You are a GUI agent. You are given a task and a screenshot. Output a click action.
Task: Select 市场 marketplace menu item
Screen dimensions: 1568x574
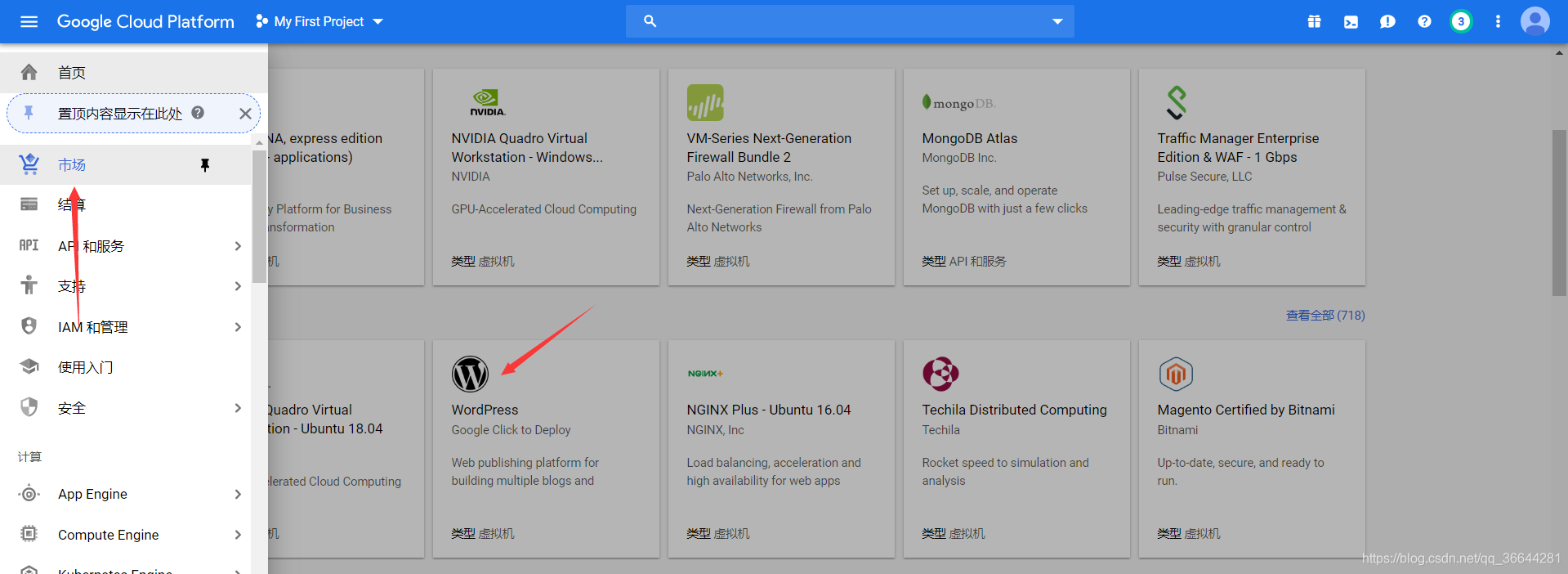point(125,165)
